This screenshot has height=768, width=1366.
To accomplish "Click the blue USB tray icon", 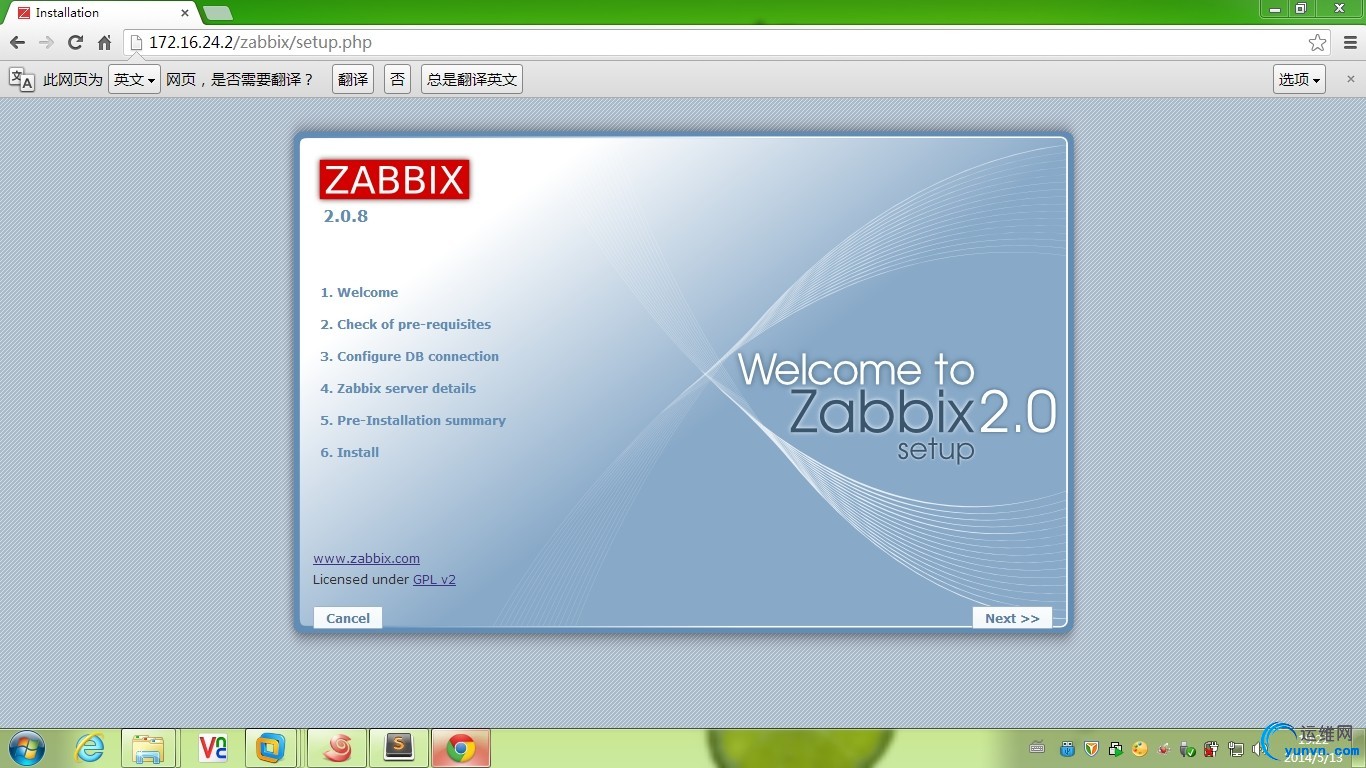I will pyautogui.click(x=1067, y=748).
